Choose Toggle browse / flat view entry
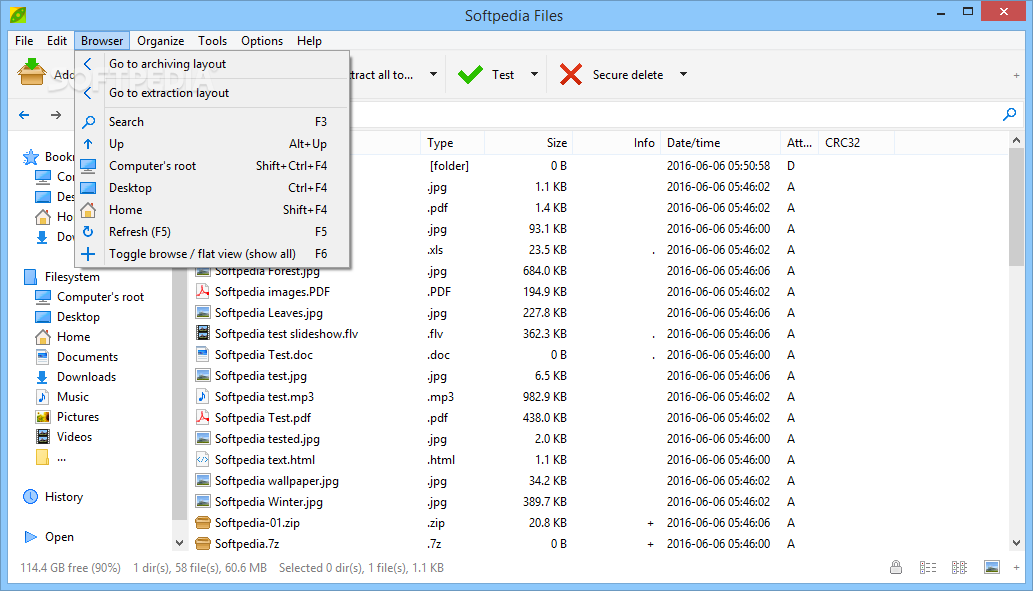This screenshot has height=591, width=1033. tap(212, 254)
